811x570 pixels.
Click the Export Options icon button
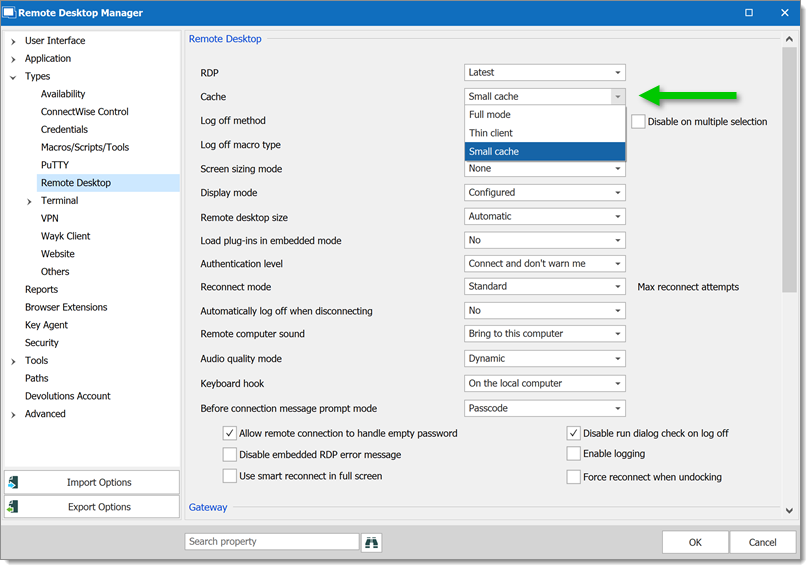pyautogui.click(x=13, y=507)
